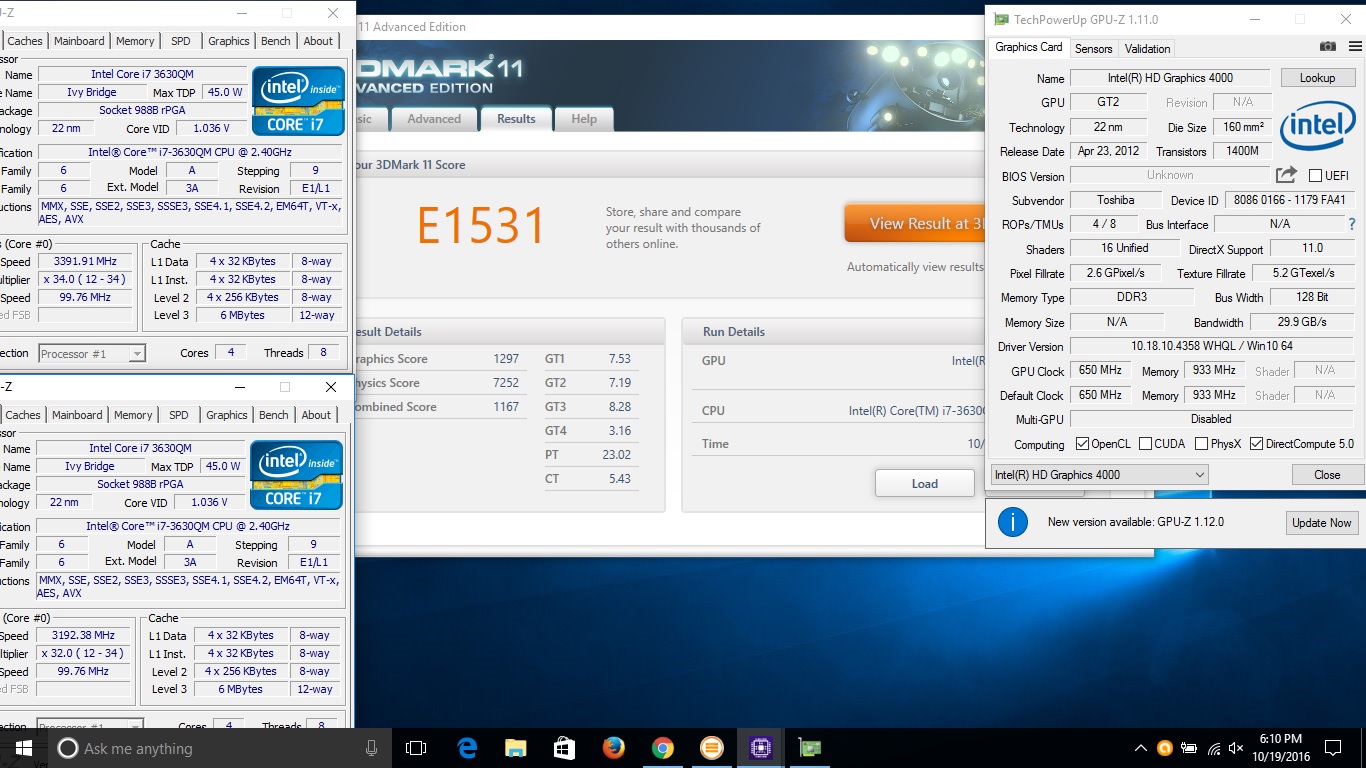Launch Microsoft Edge from the taskbar
1366x768 pixels.
click(x=467, y=748)
